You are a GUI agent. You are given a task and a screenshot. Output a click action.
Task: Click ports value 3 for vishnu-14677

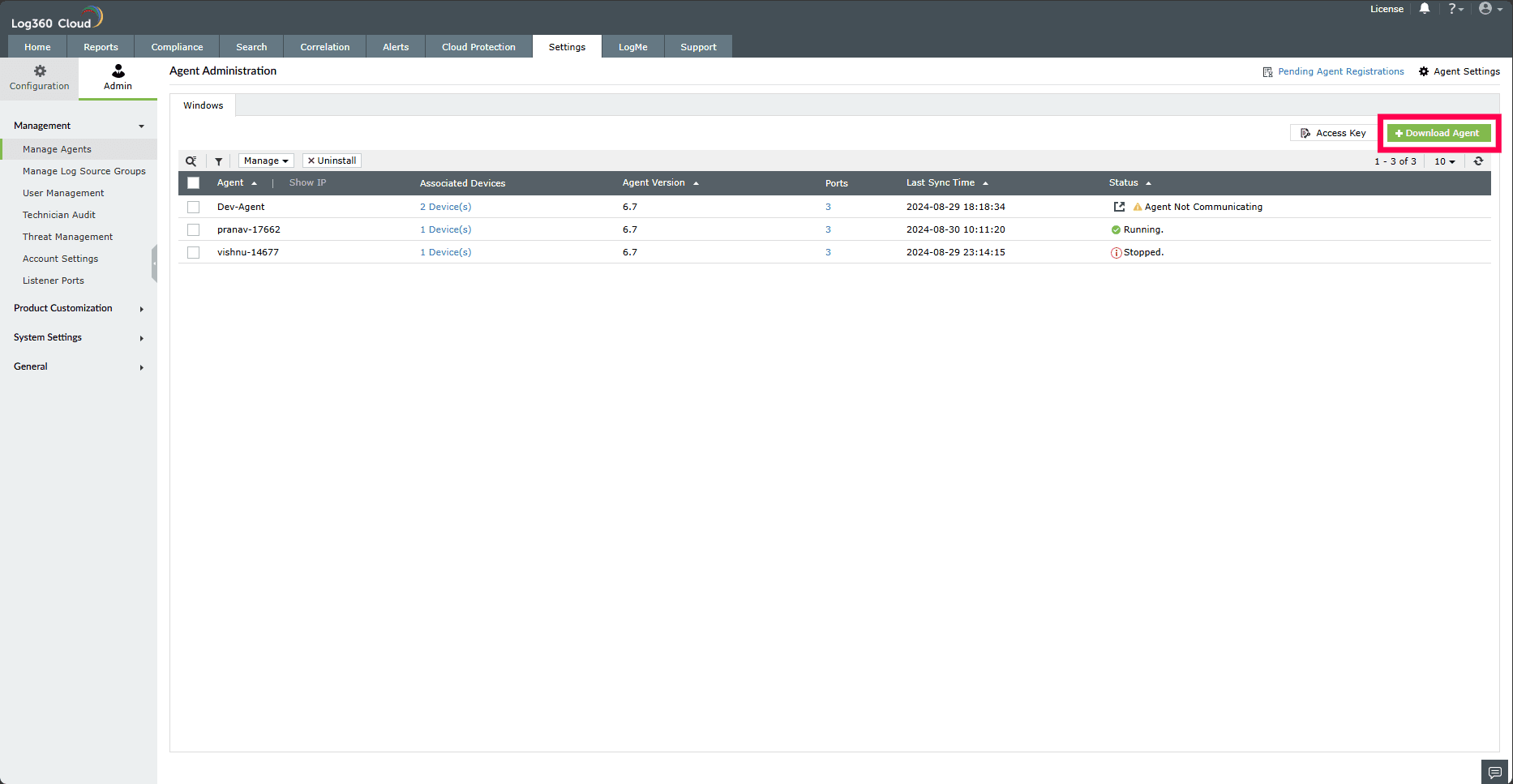pyautogui.click(x=828, y=252)
